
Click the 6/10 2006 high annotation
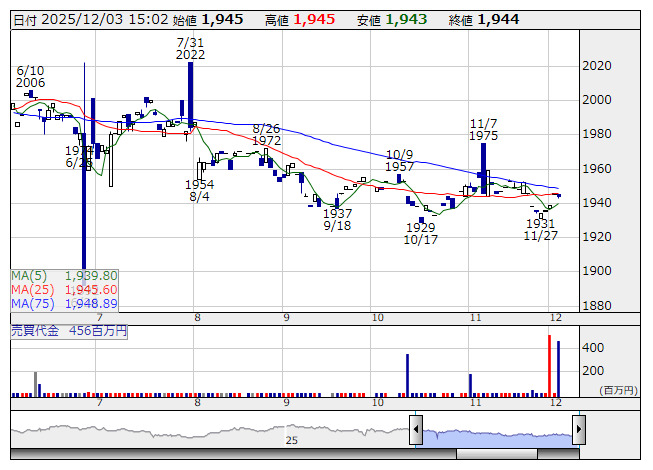point(31,76)
